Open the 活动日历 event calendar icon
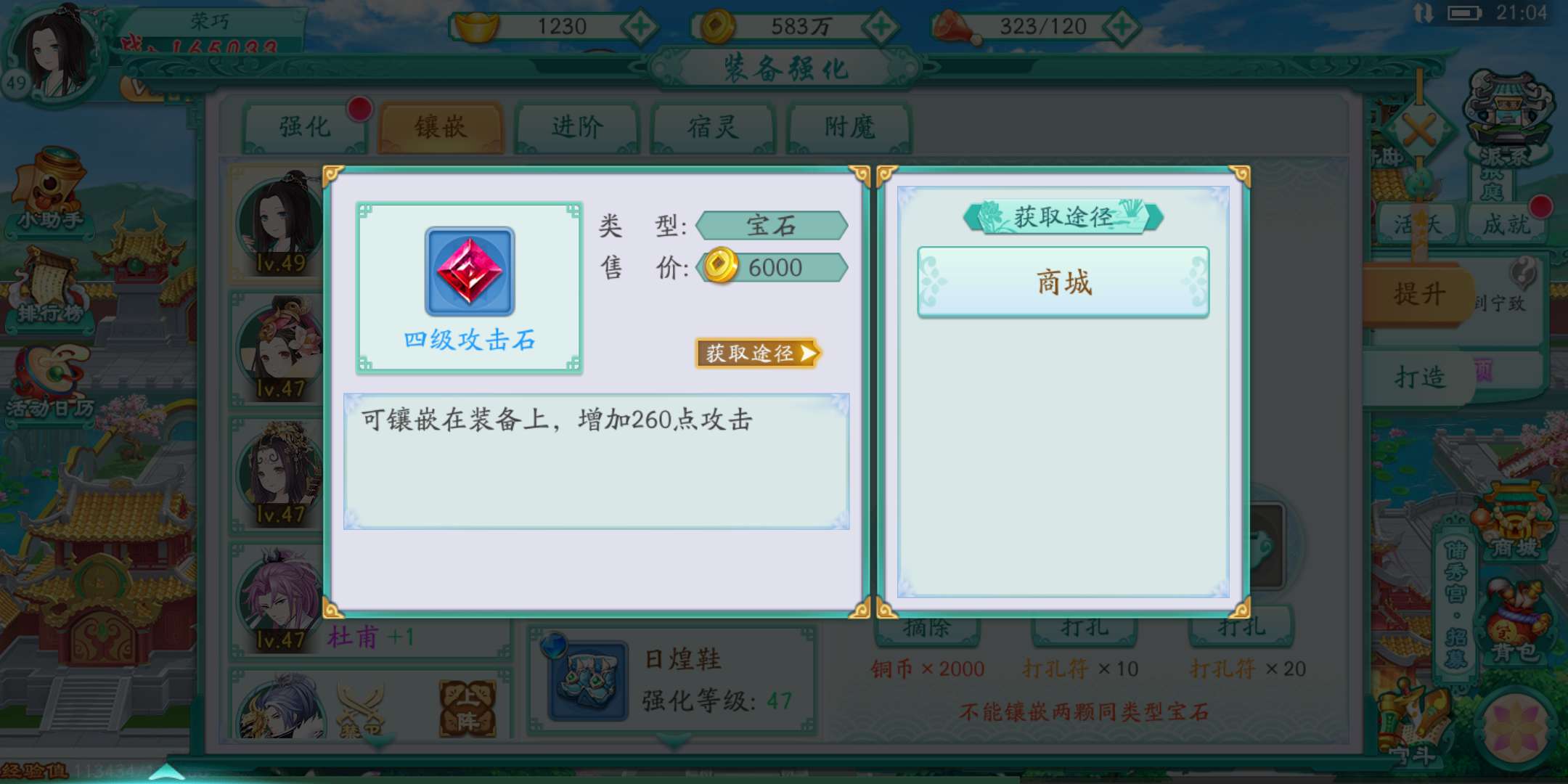 click(x=51, y=381)
